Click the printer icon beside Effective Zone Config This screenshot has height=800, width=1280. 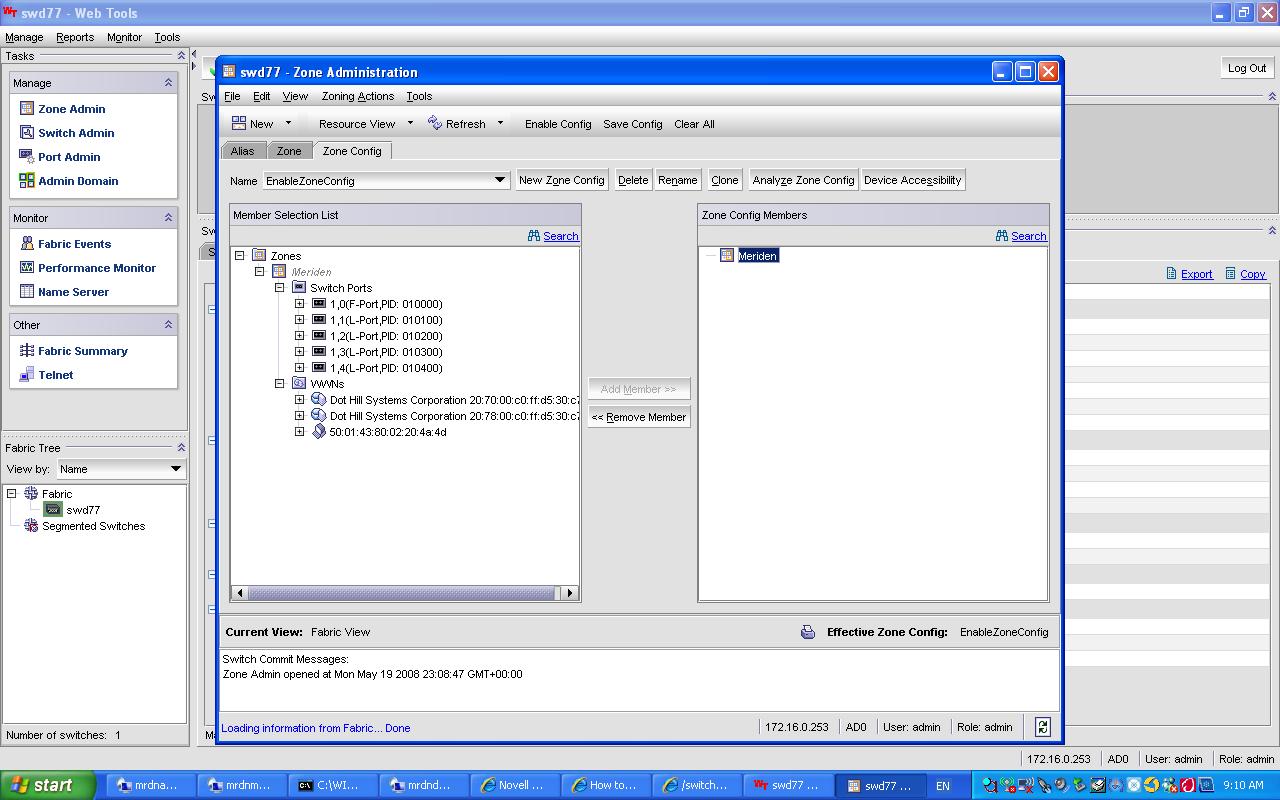pos(808,632)
